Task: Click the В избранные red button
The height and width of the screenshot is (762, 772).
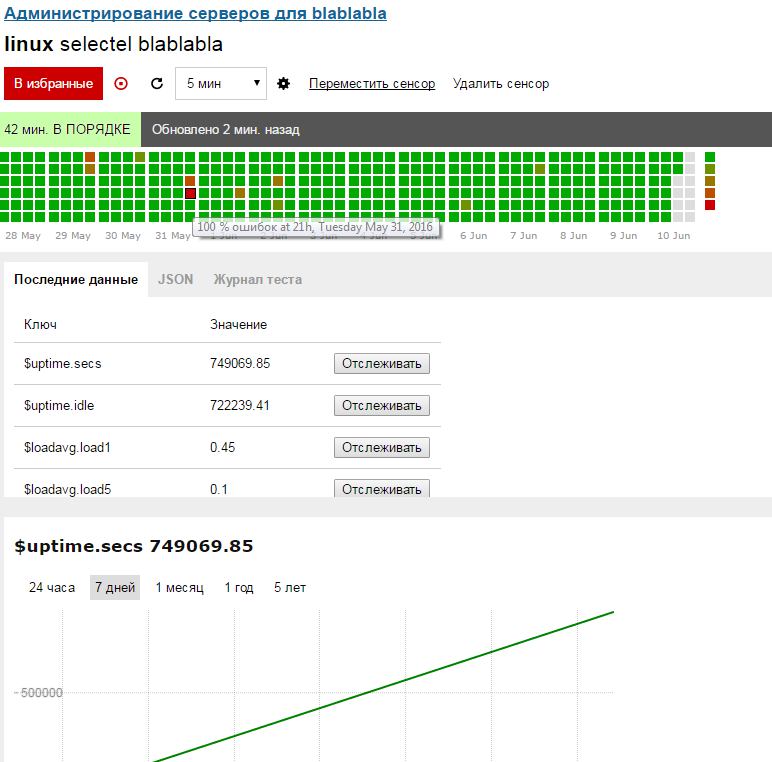Action: [x=53, y=84]
